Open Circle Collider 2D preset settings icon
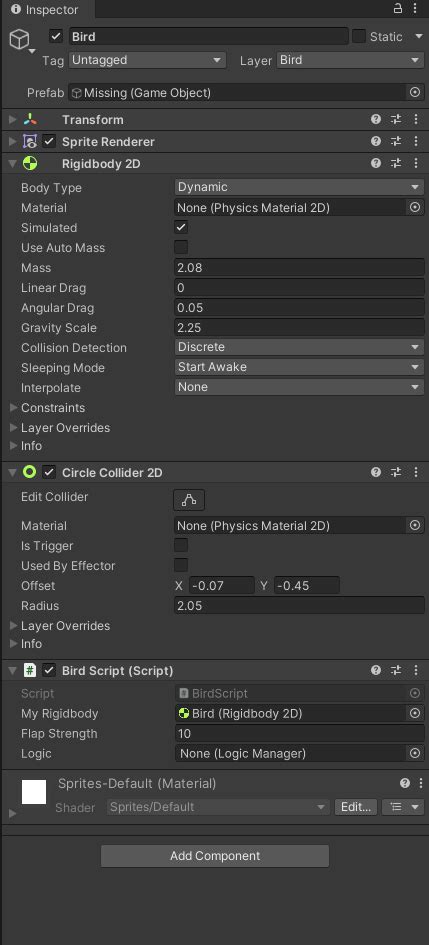Viewport: 429px width, 945px height. tap(396, 472)
